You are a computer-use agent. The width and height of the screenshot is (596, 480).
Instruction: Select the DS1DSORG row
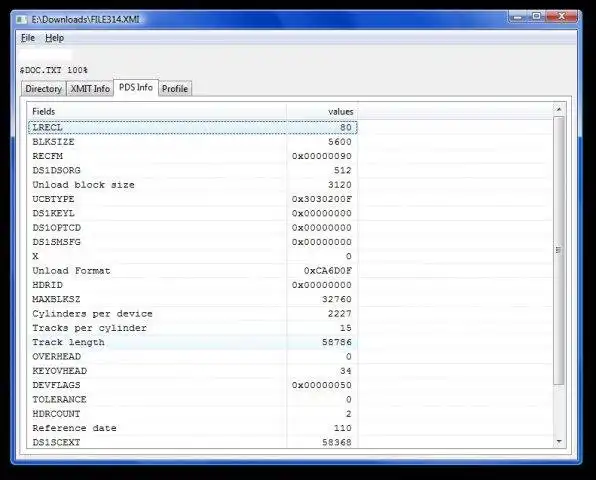click(x=193, y=170)
